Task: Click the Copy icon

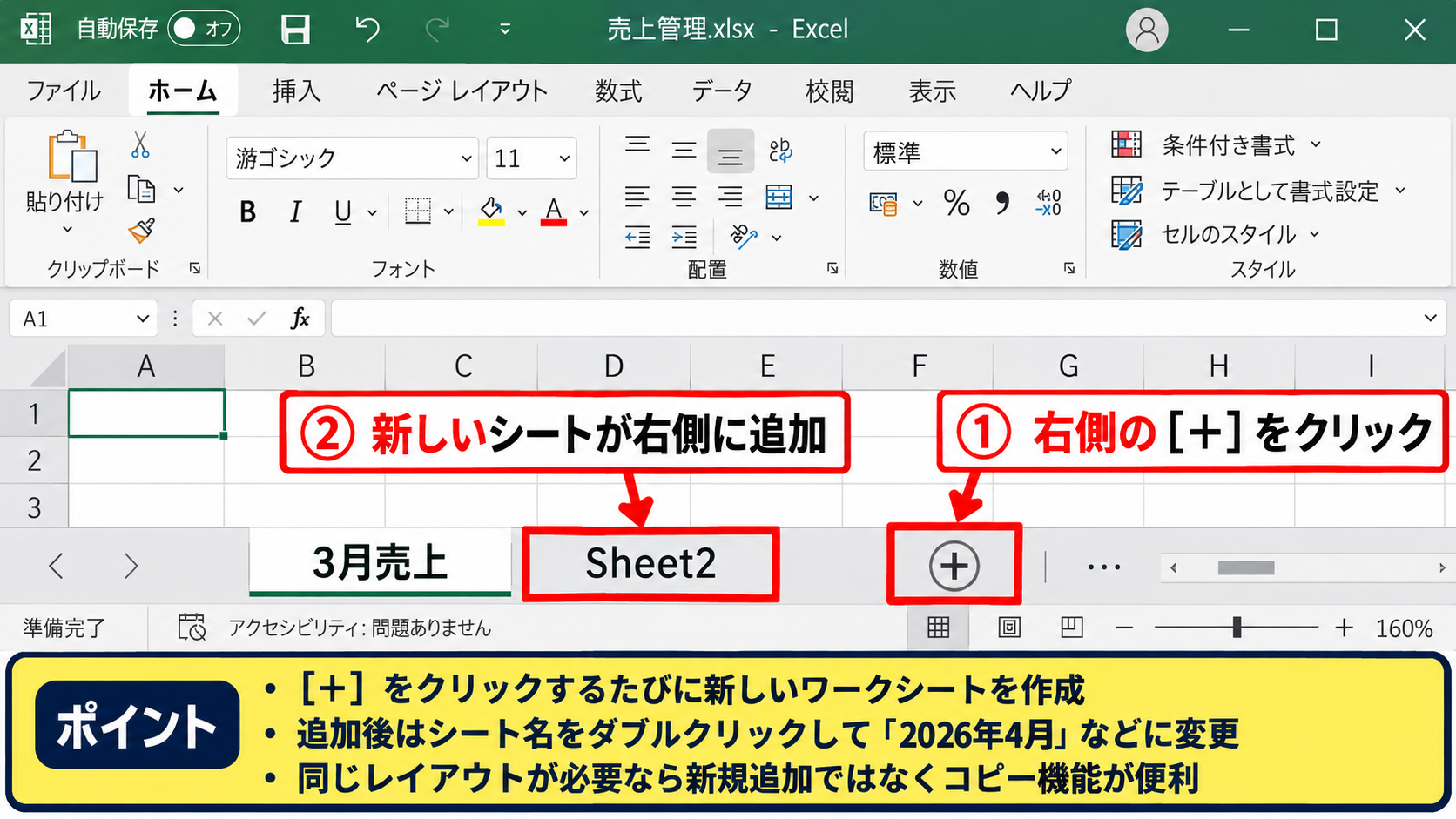Action: click(141, 189)
